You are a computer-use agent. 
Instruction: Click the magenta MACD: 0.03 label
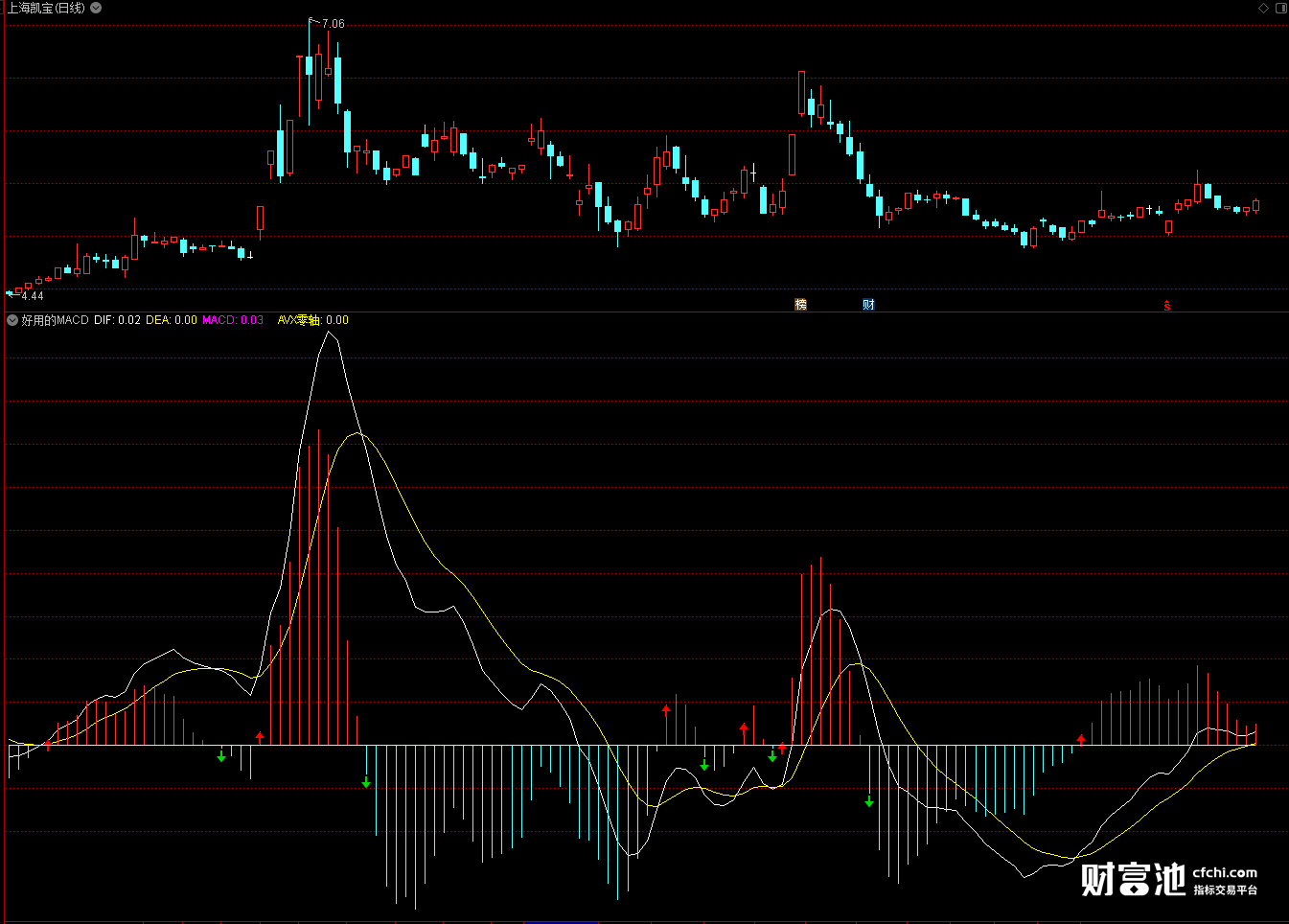[x=232, y=320]
